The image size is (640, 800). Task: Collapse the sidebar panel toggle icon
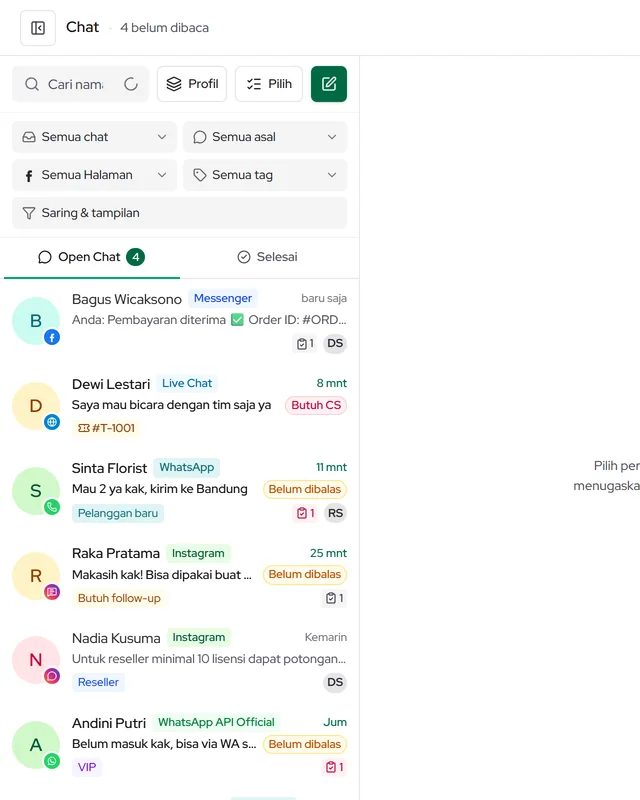[38, 28]
